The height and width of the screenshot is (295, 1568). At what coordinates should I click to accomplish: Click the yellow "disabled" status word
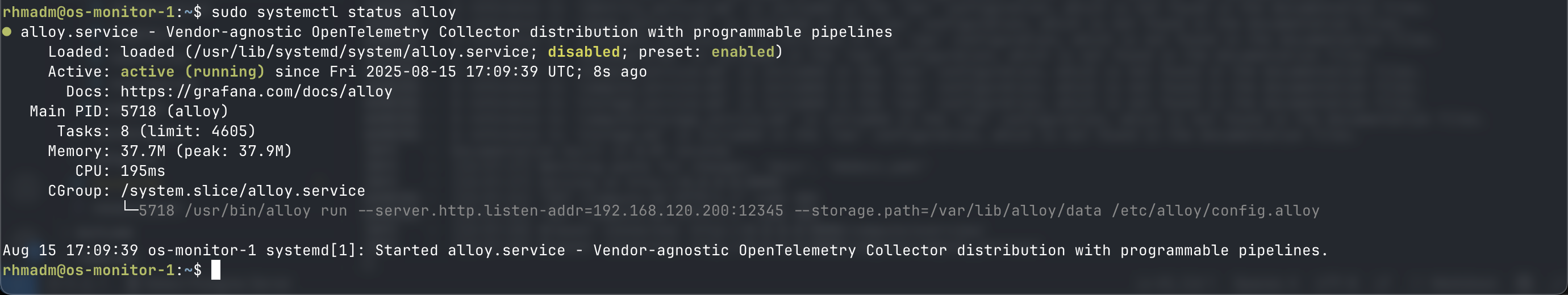click(583, 52)
